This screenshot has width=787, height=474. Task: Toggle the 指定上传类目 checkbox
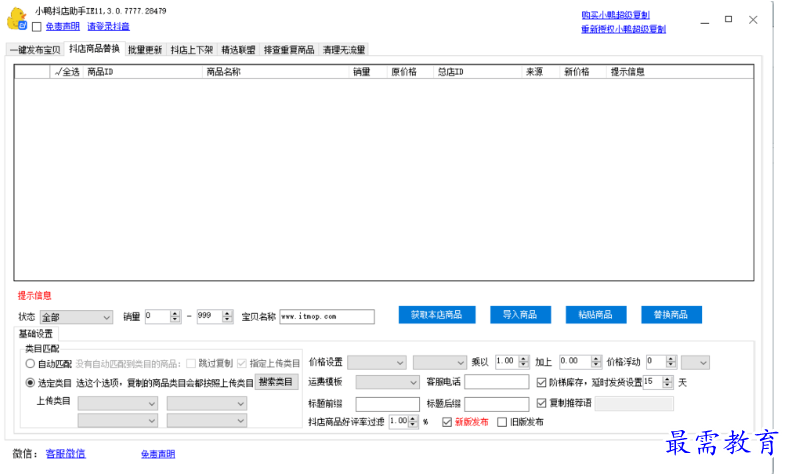242,364
